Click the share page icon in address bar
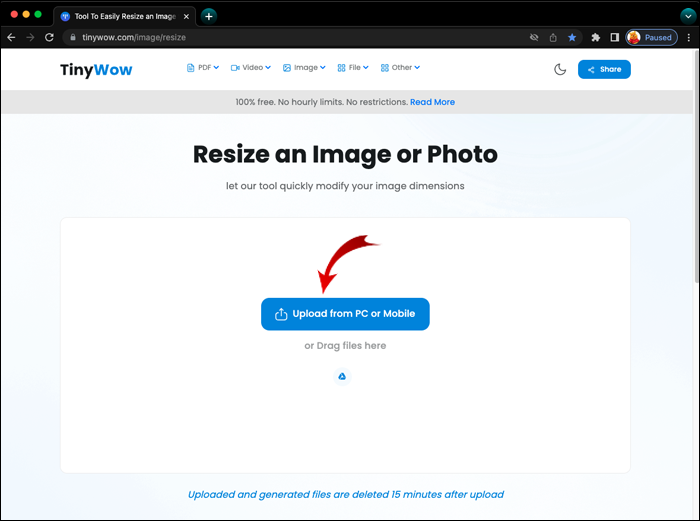The height and width of the screenshot is (521, 700). (553, 38)
